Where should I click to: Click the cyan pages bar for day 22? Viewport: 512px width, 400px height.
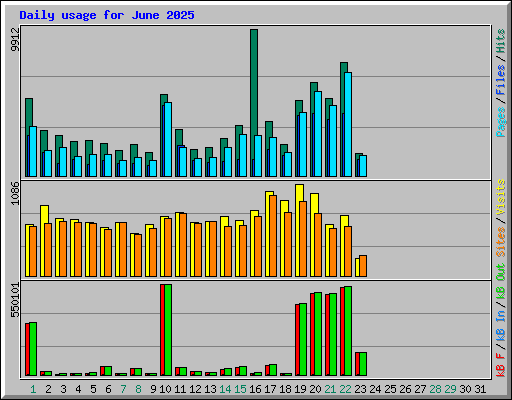[348, 124]
